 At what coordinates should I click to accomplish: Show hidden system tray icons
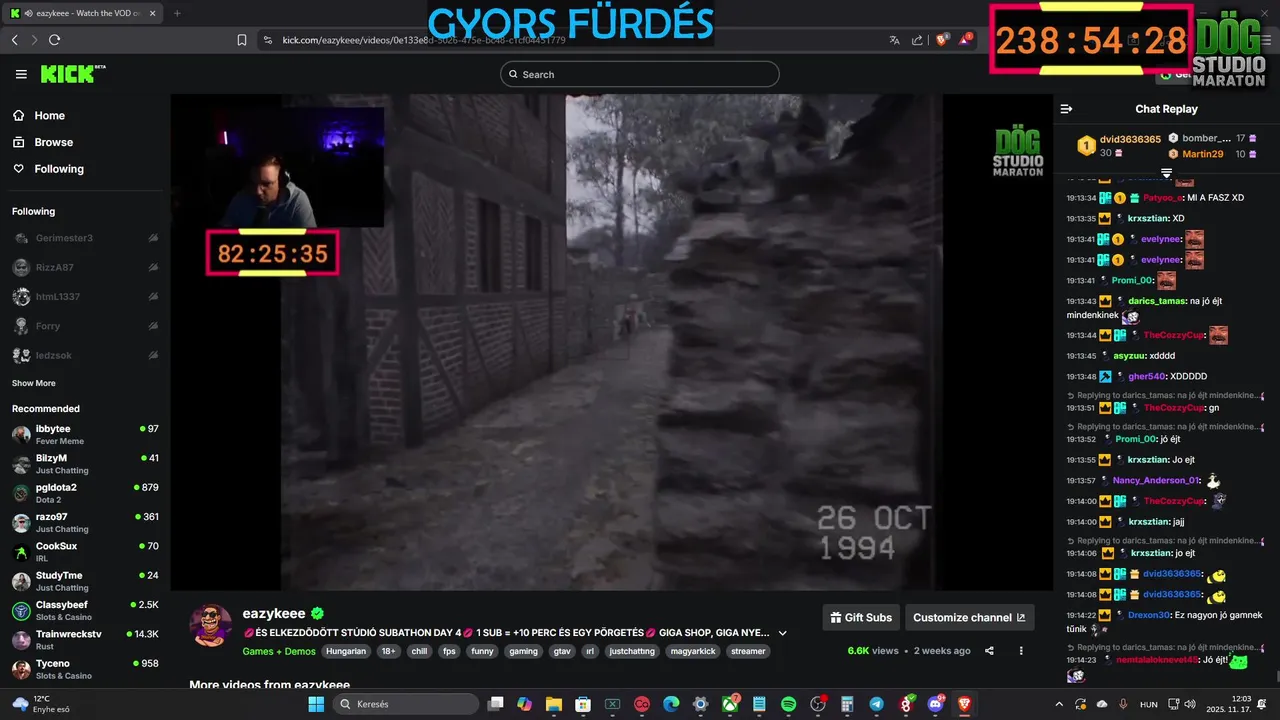(x=1060, y=704)
